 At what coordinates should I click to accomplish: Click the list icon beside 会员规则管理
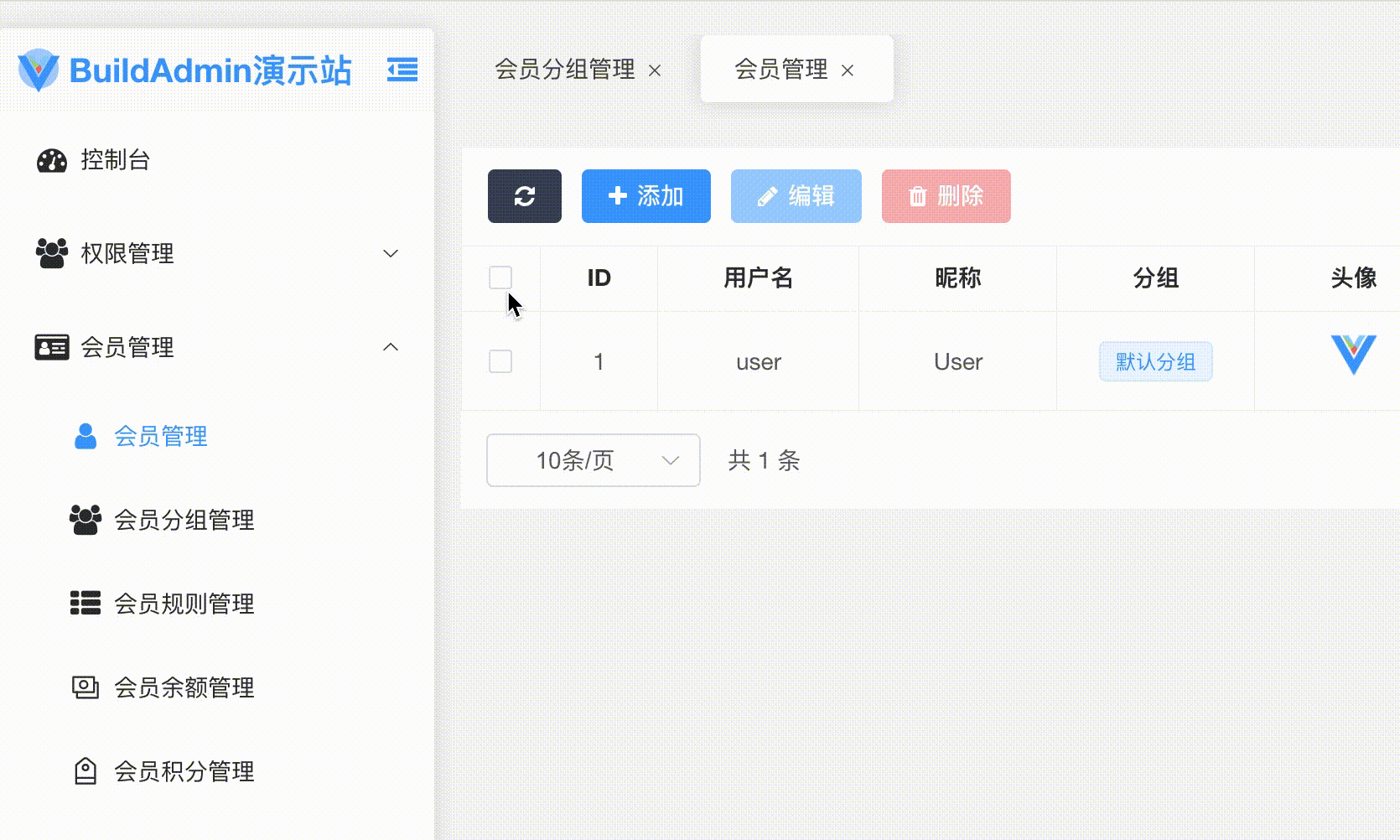86,604
